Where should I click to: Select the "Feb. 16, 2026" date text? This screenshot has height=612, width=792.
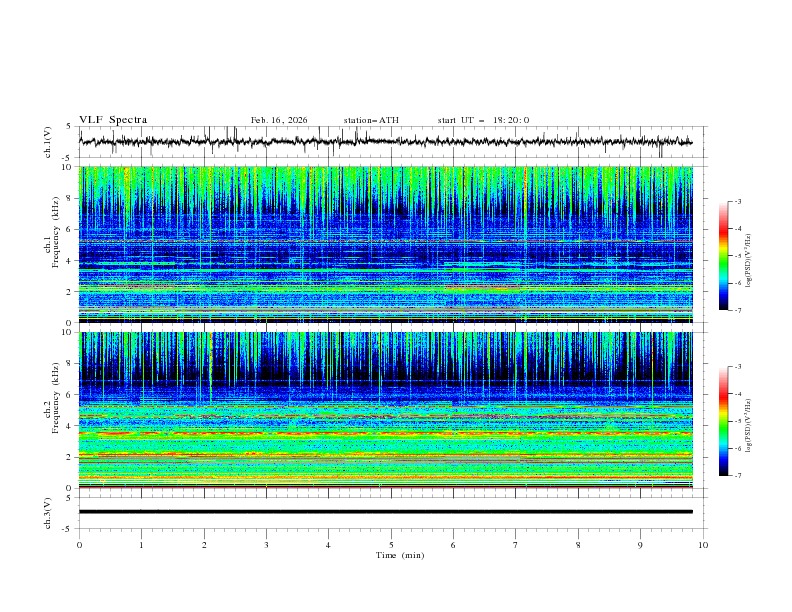point(279,120)
